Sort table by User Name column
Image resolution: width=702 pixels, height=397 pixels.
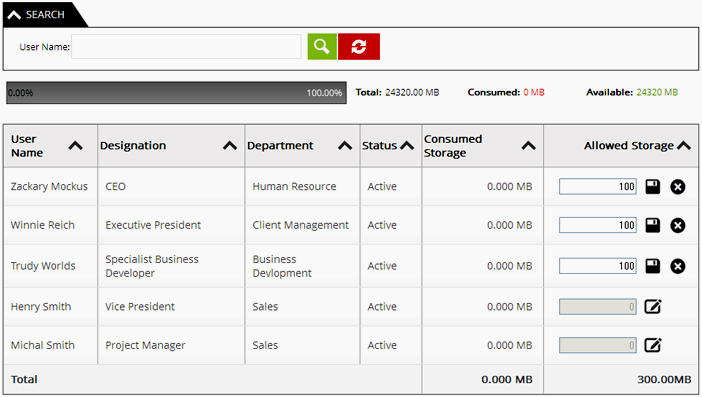(76, 145)
